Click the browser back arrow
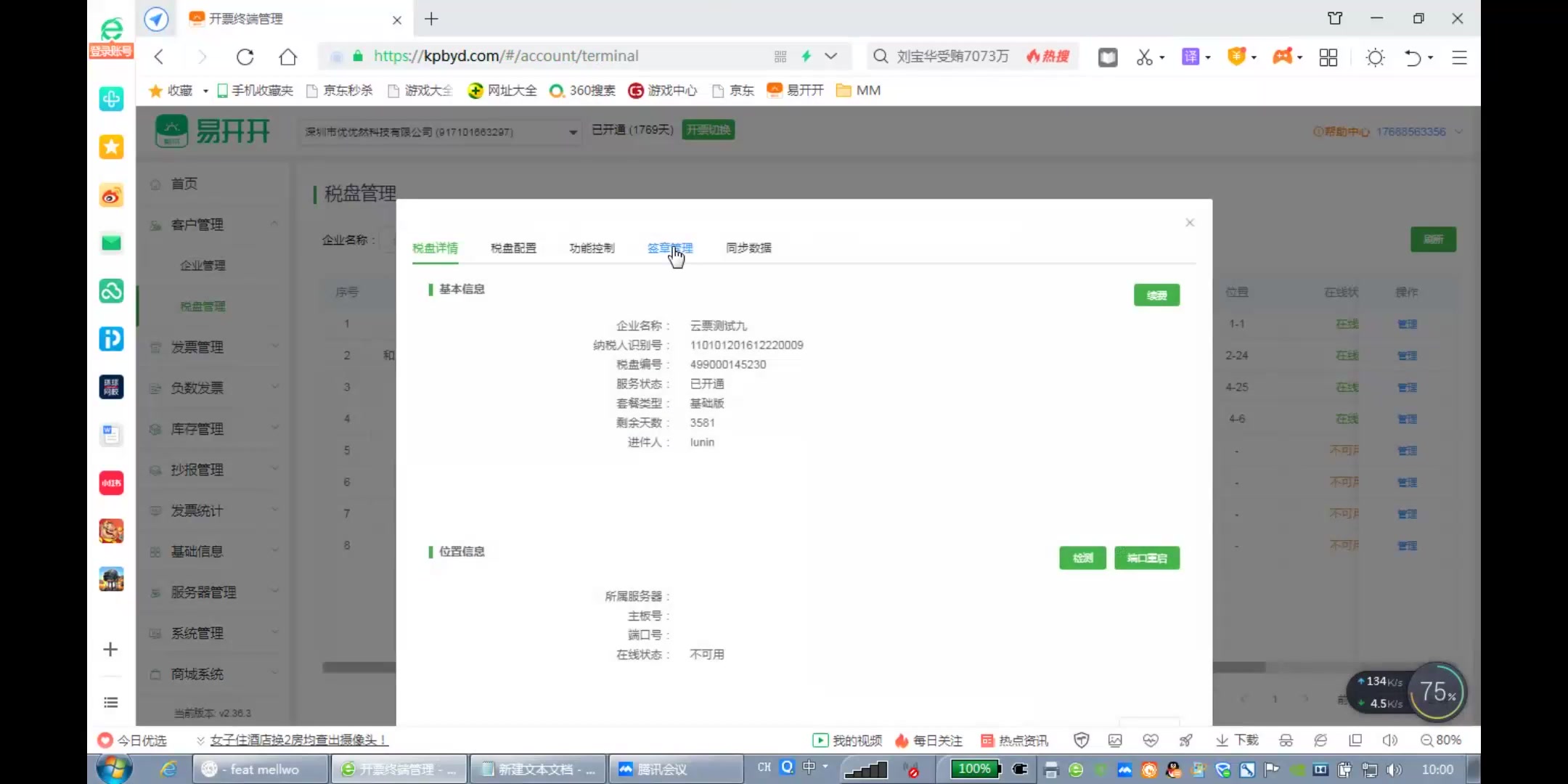The image size is (1568, 784). pos(159,57)
